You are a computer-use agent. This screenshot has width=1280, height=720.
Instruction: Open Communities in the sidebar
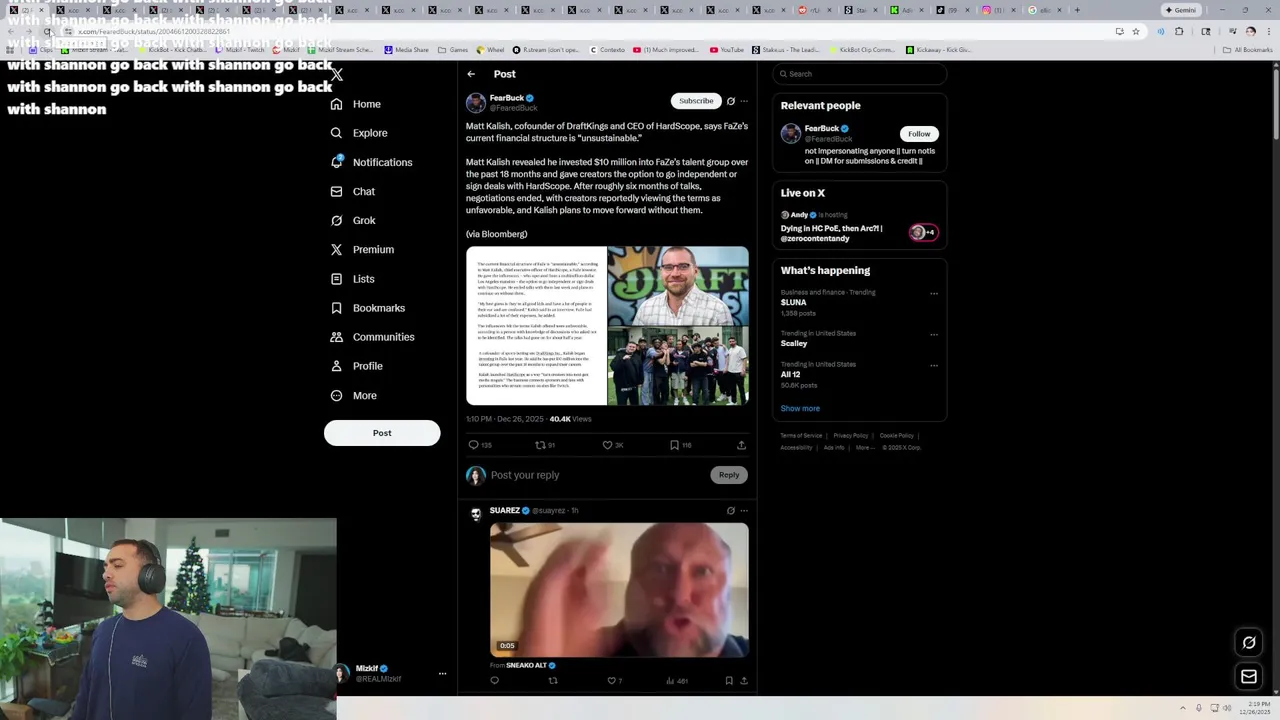372,337
